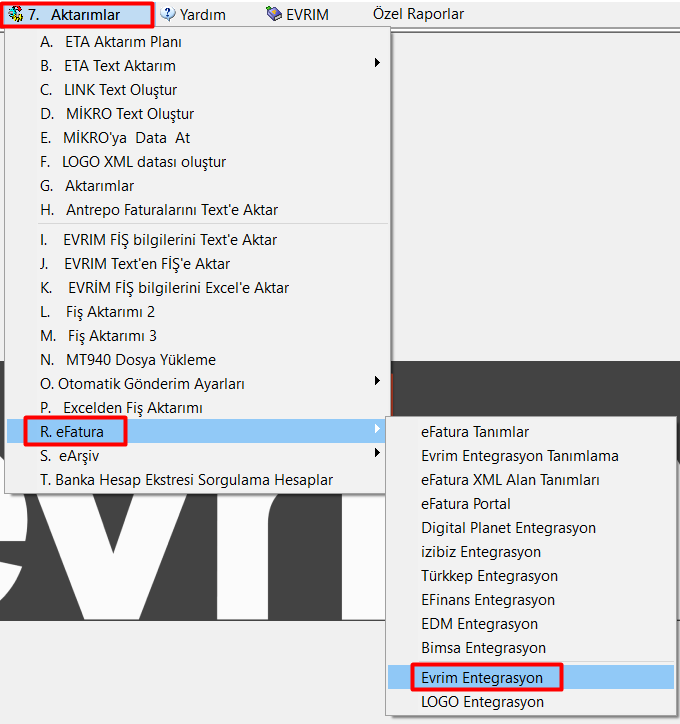Screen dimensions: 680x724
Task: Expand B. ETA Text Aktarım submenu arrow
Action: click(x=378, y=62)
